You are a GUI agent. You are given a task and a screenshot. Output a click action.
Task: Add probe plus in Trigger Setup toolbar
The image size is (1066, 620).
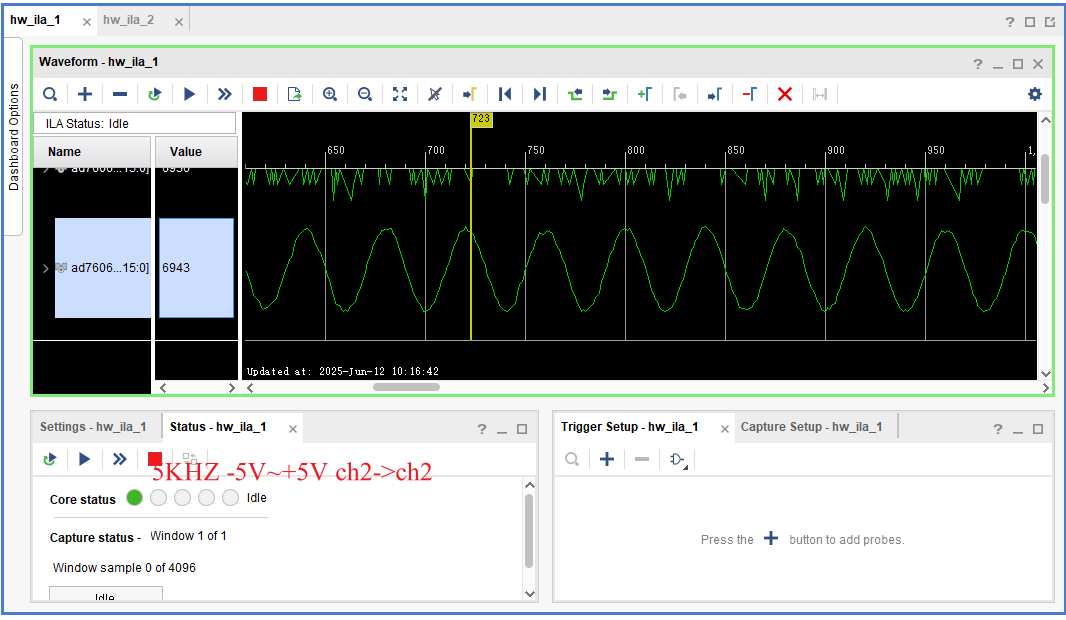pos(607,460)
